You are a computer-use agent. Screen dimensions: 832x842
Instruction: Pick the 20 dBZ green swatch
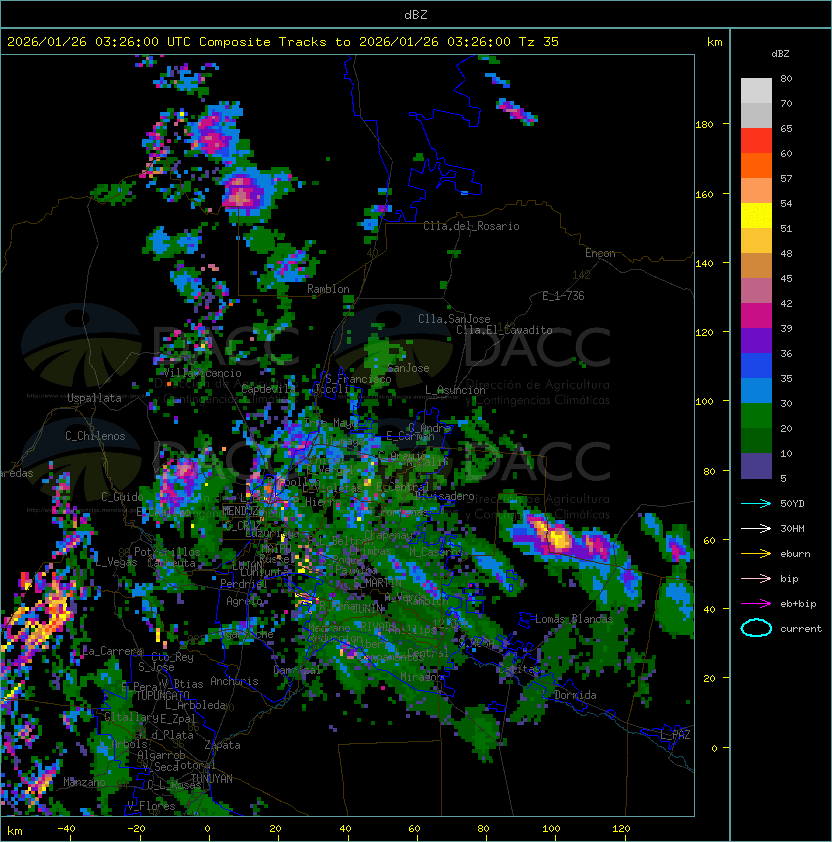pos(756,440)
